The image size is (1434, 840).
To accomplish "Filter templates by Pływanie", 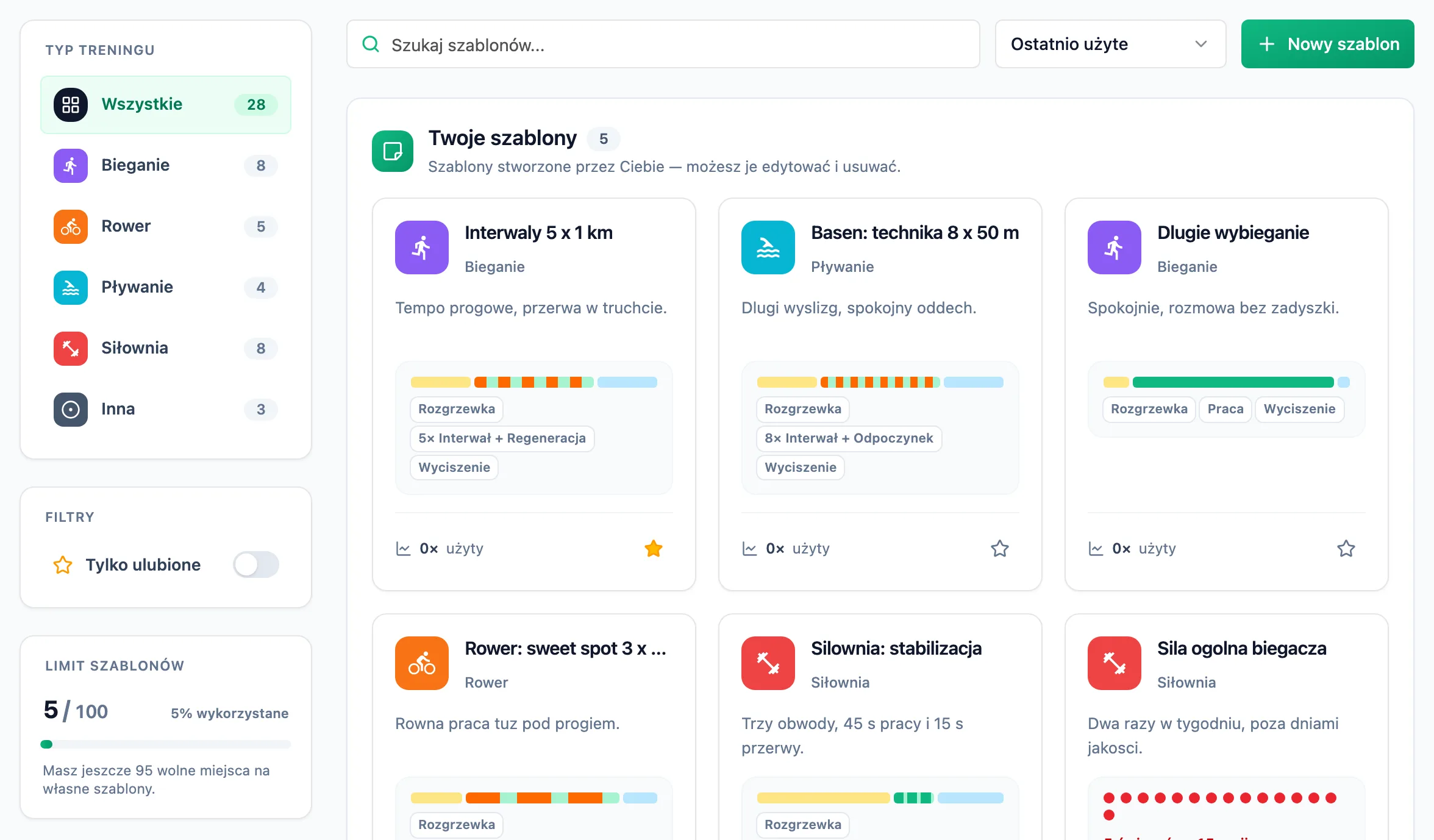I will tap(166, 288).
